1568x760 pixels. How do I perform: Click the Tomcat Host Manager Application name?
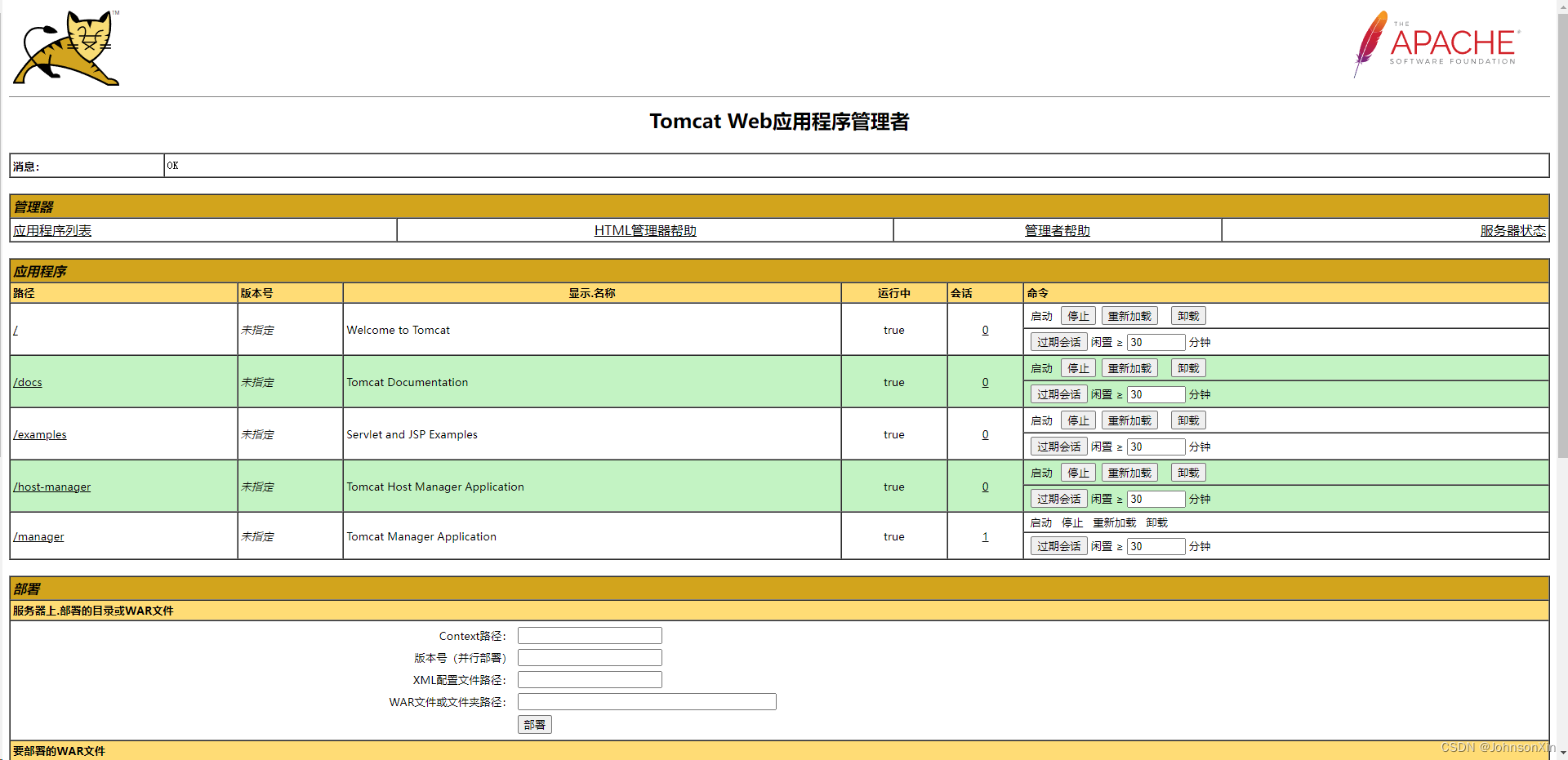435,487
